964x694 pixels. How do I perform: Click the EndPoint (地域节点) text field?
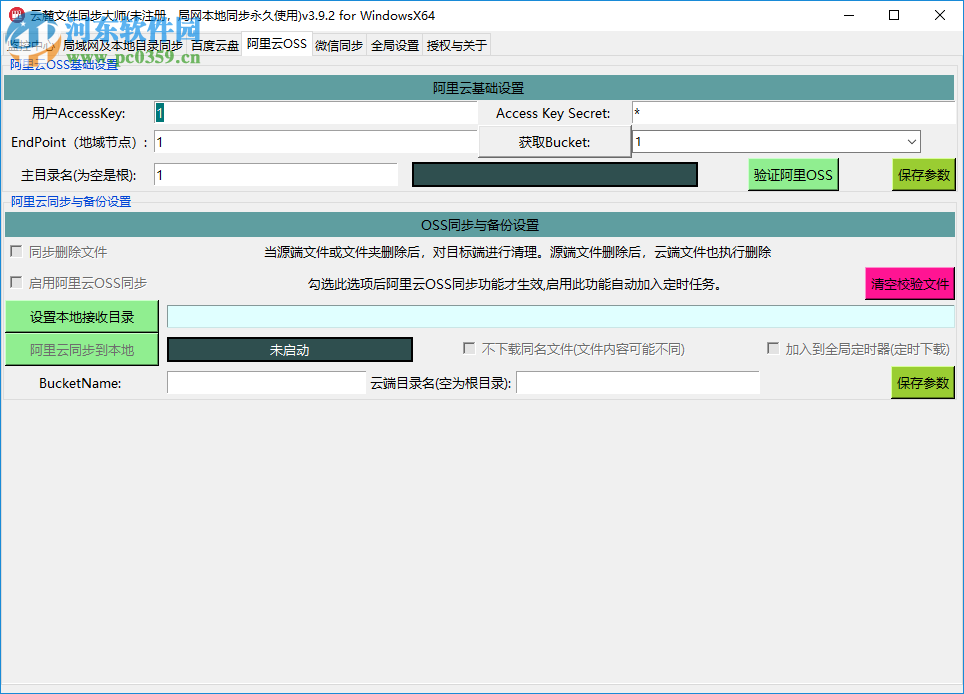pyautogui.click(x=315, y=142)
